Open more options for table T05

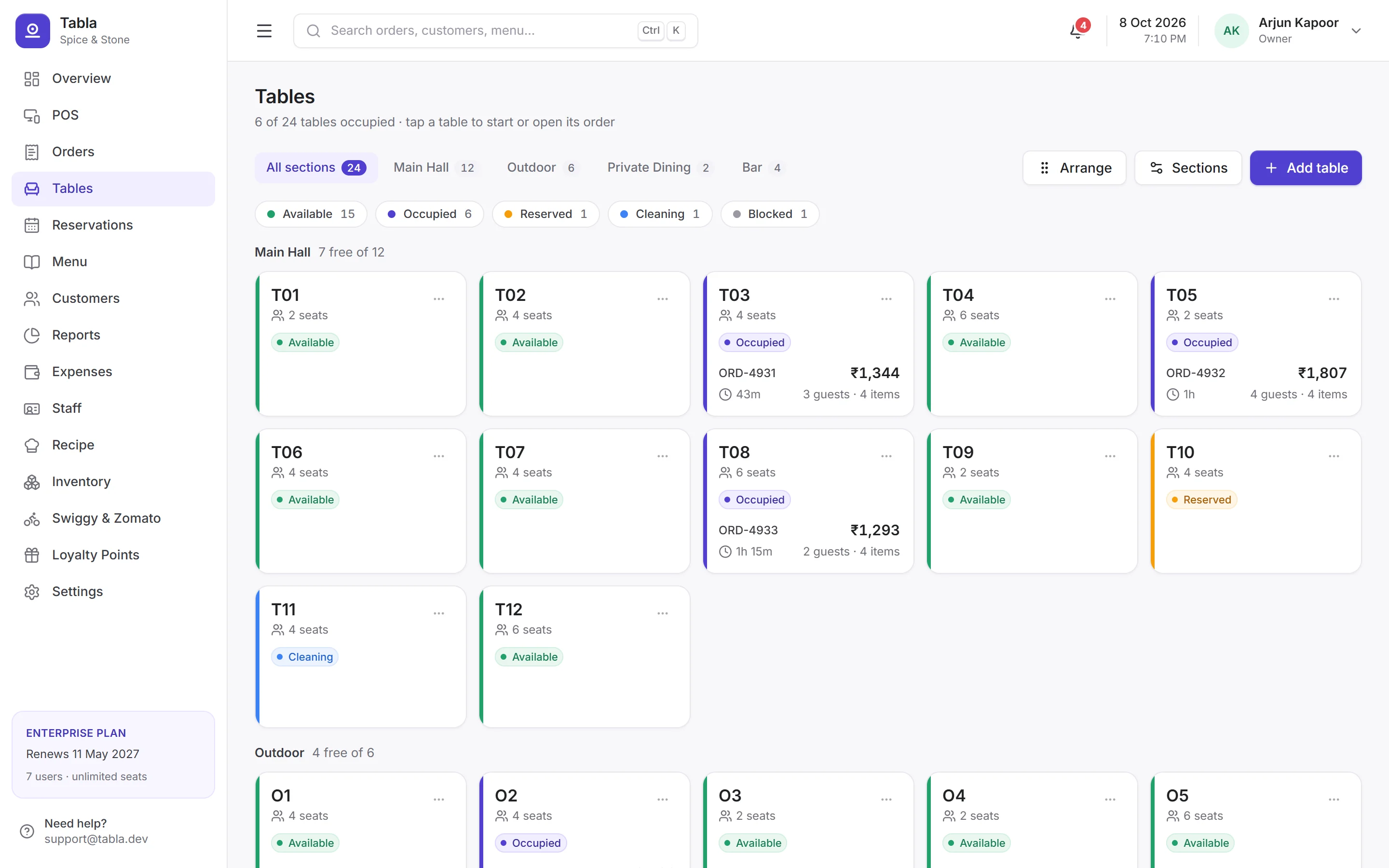[1334, 299]
